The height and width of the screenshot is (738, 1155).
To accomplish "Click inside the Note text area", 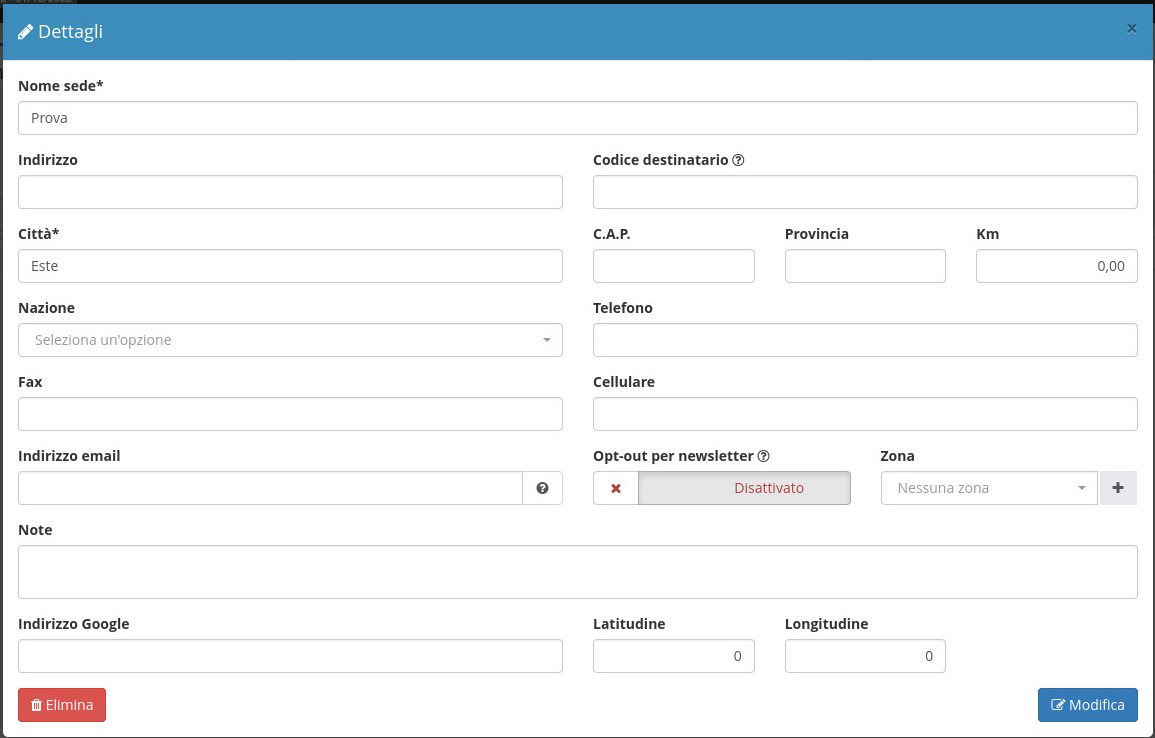I will 577,572.
